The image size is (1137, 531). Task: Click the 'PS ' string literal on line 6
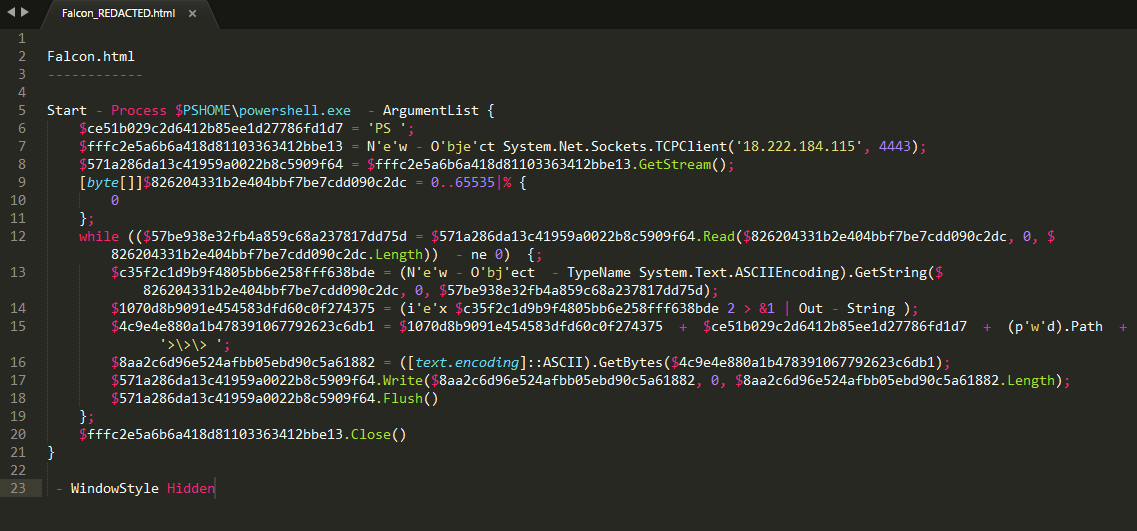click(389, 128)
